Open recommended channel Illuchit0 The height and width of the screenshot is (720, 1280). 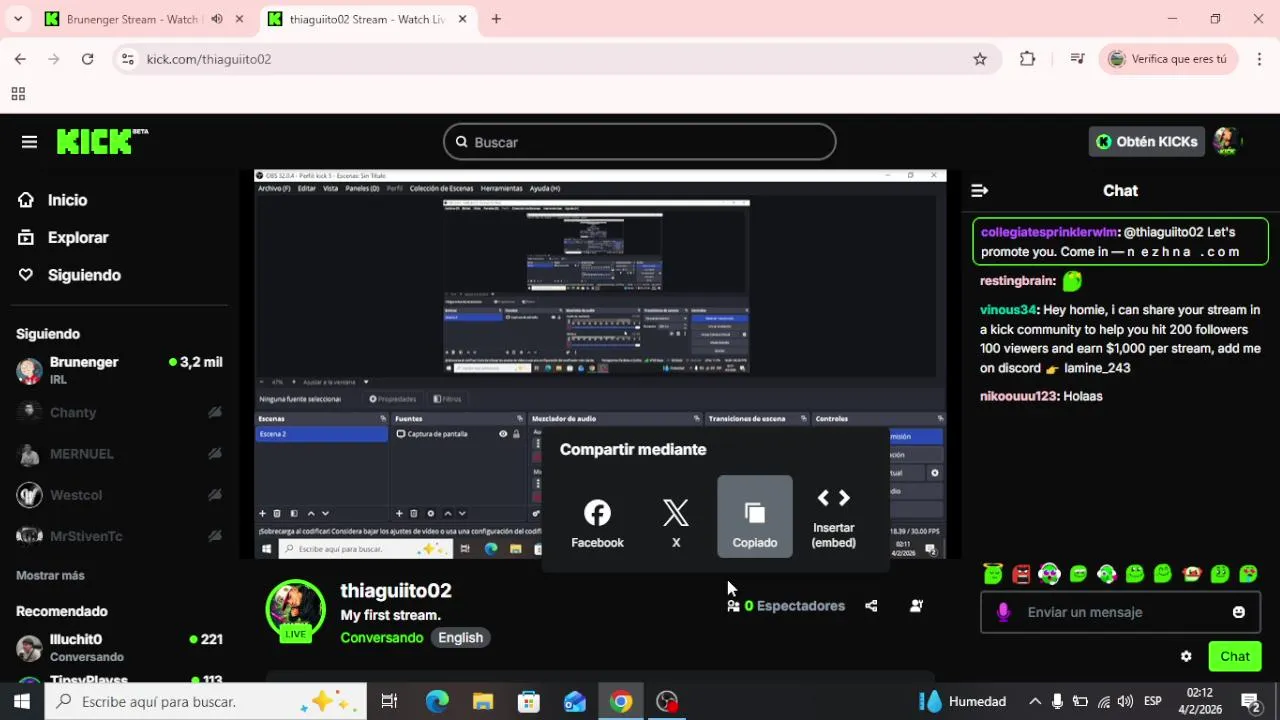(119, 647)
